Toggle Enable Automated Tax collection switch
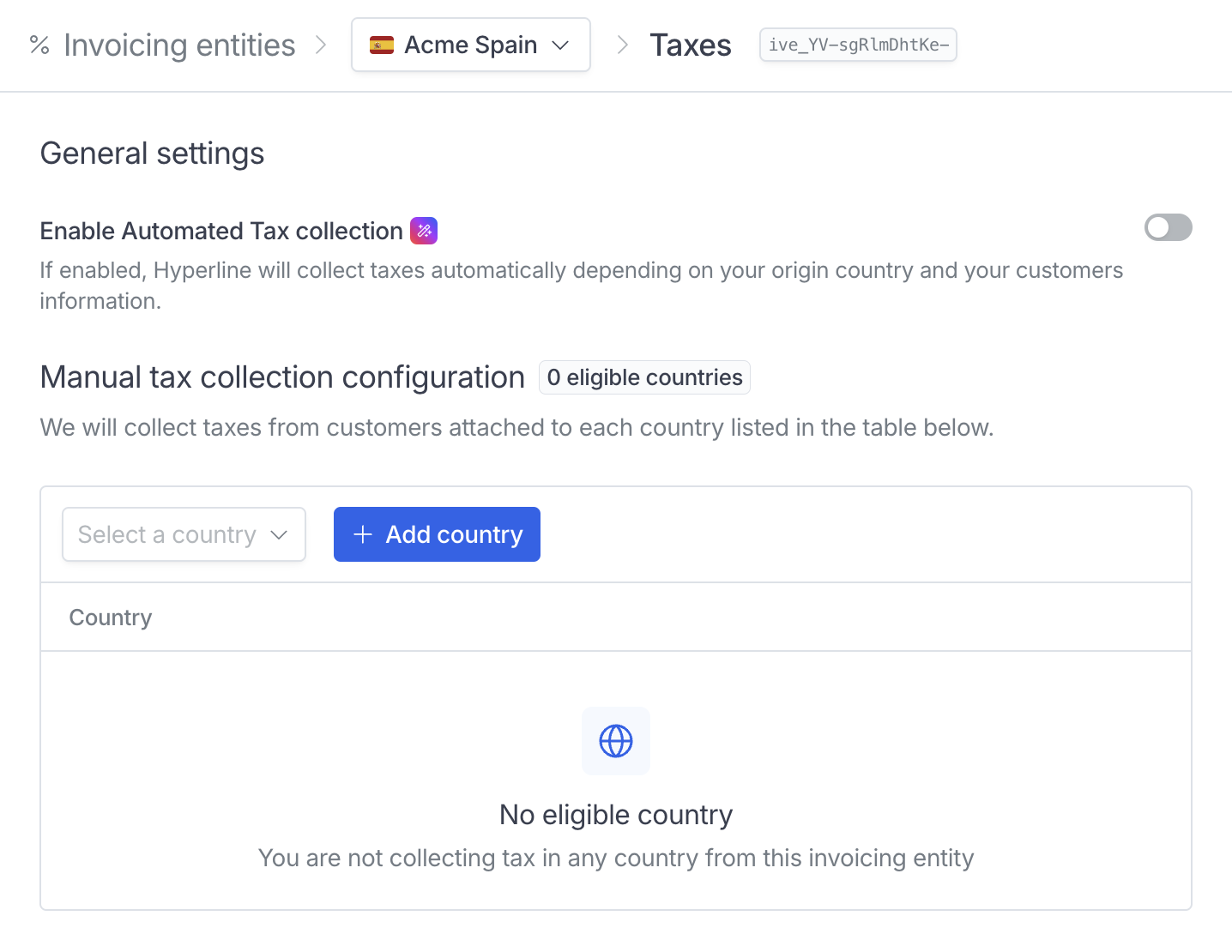 point(1169,227)
